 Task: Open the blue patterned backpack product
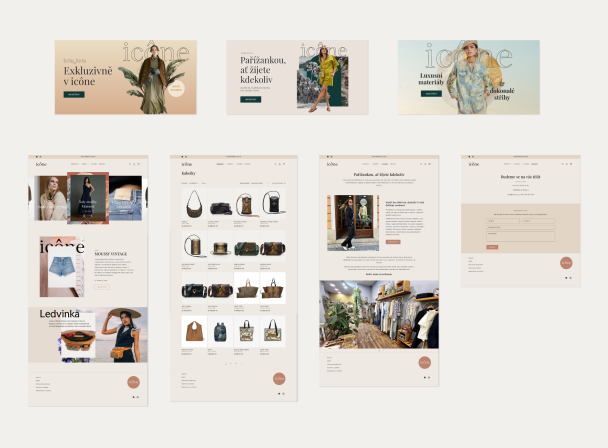pos(220,331)
